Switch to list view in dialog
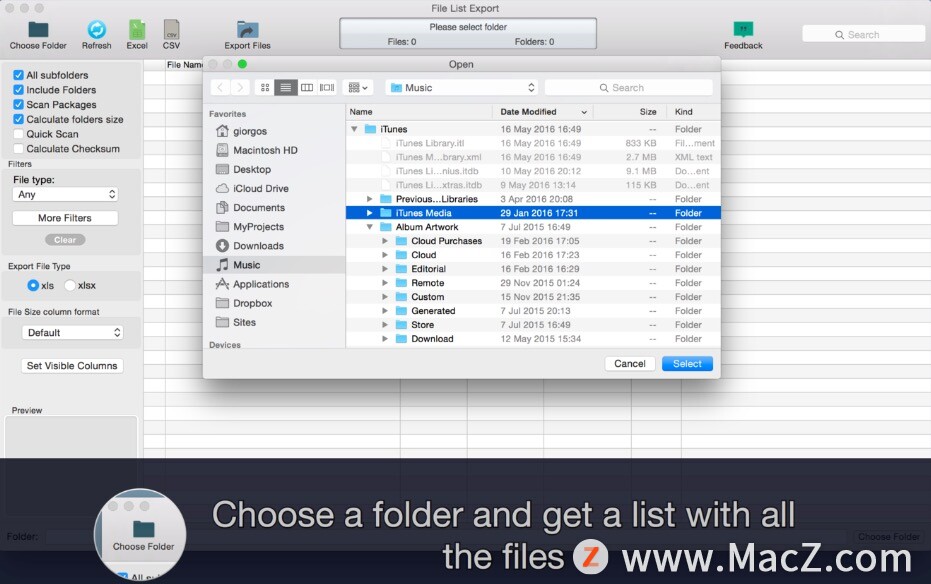 (286, 88)
